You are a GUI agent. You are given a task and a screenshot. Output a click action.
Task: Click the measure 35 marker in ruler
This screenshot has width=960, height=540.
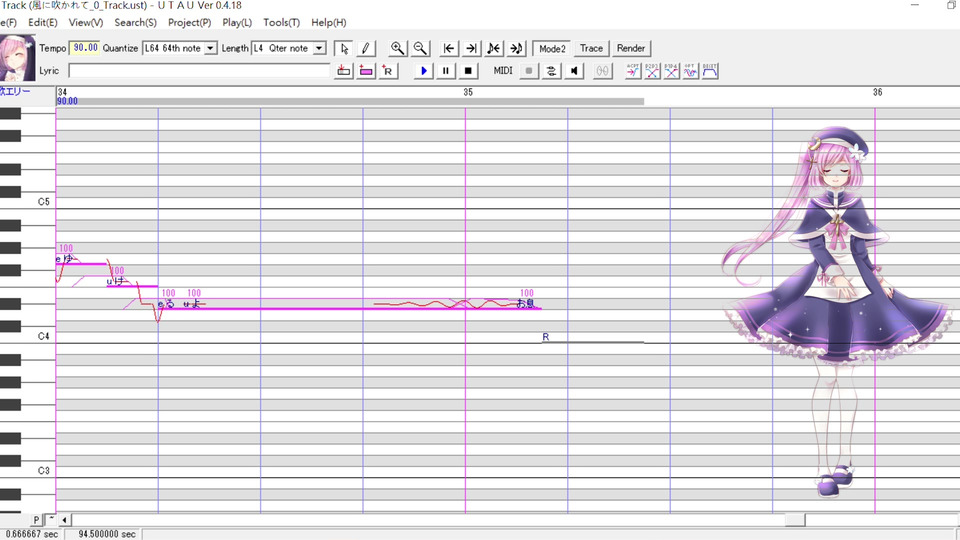click(x=468, y=92)
